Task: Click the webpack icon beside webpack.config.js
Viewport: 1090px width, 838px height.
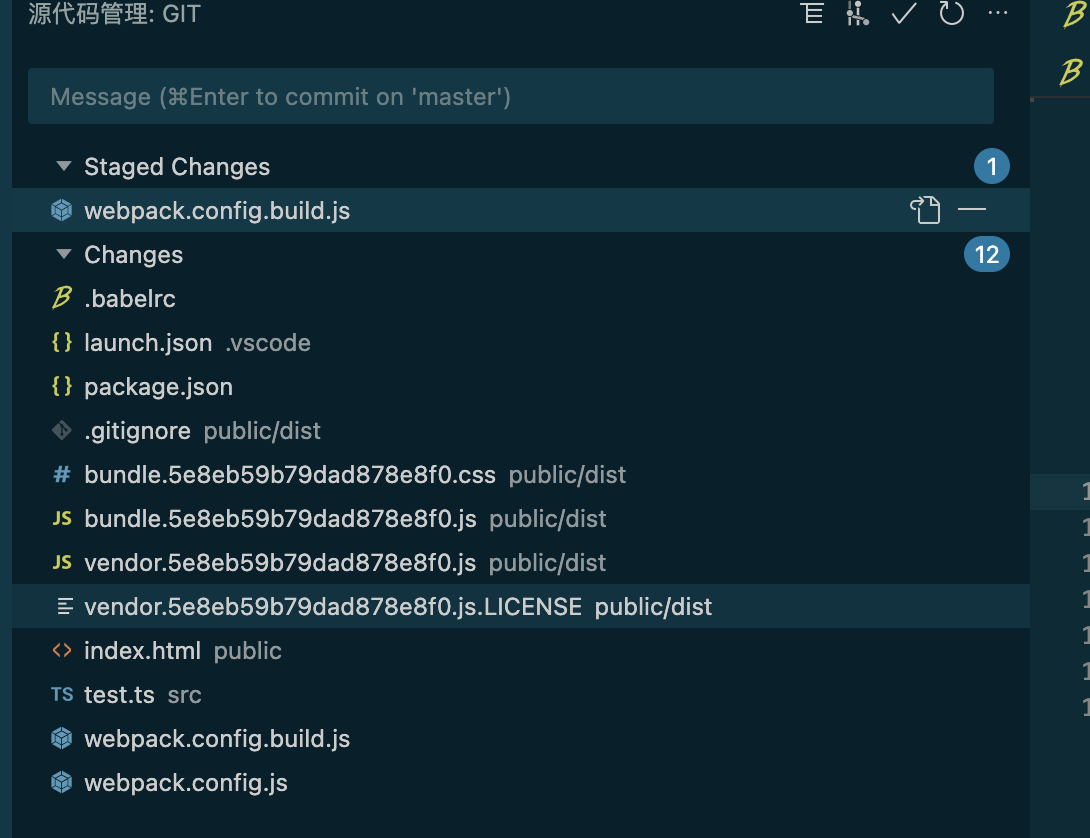Action: pyautogui.click(x=60, y=782)
